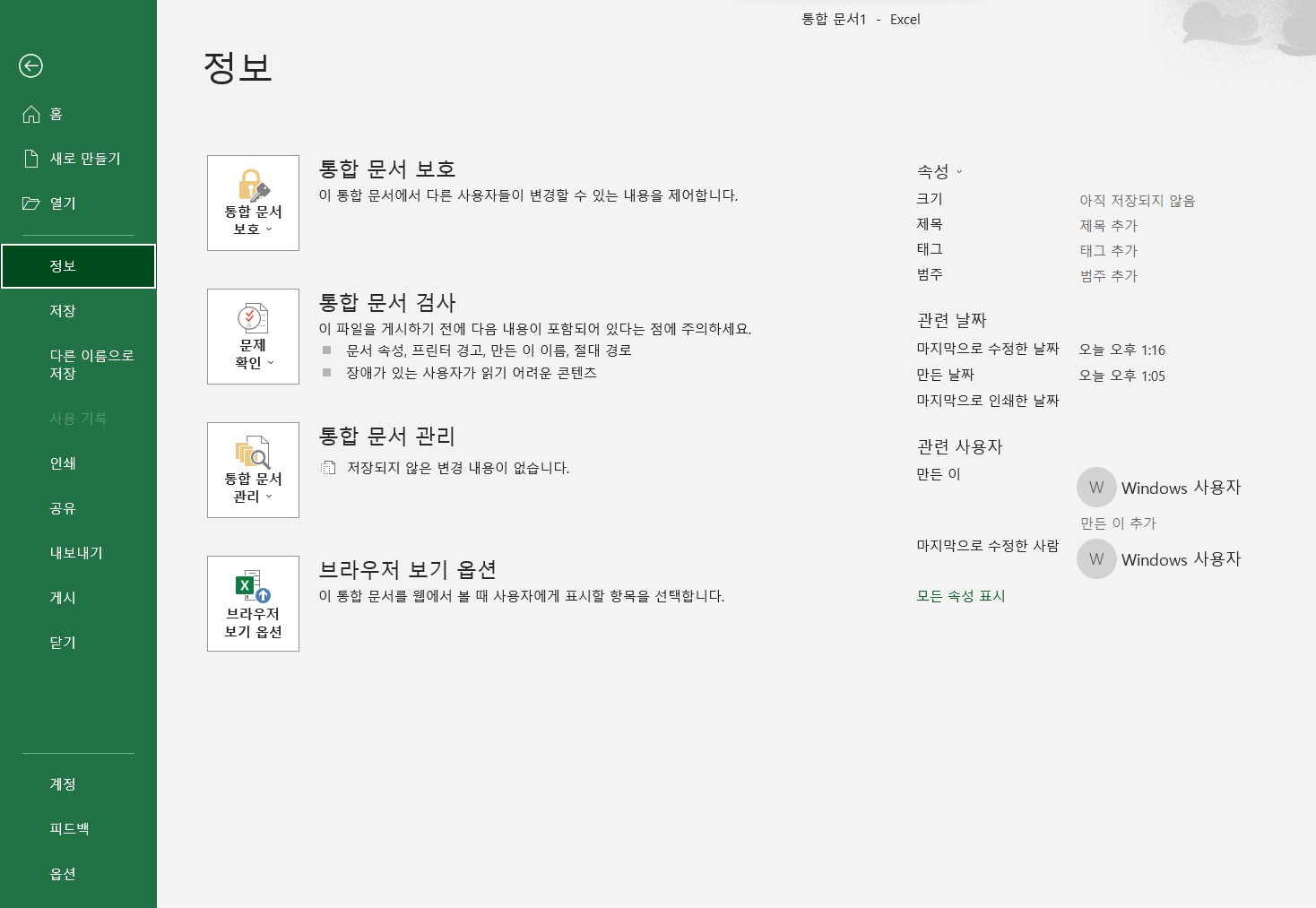Image resolution: width=1316 pixels, height=908 pixels.
Task: Expand the 속성 properties dropdown
Action: pos(939,171)
